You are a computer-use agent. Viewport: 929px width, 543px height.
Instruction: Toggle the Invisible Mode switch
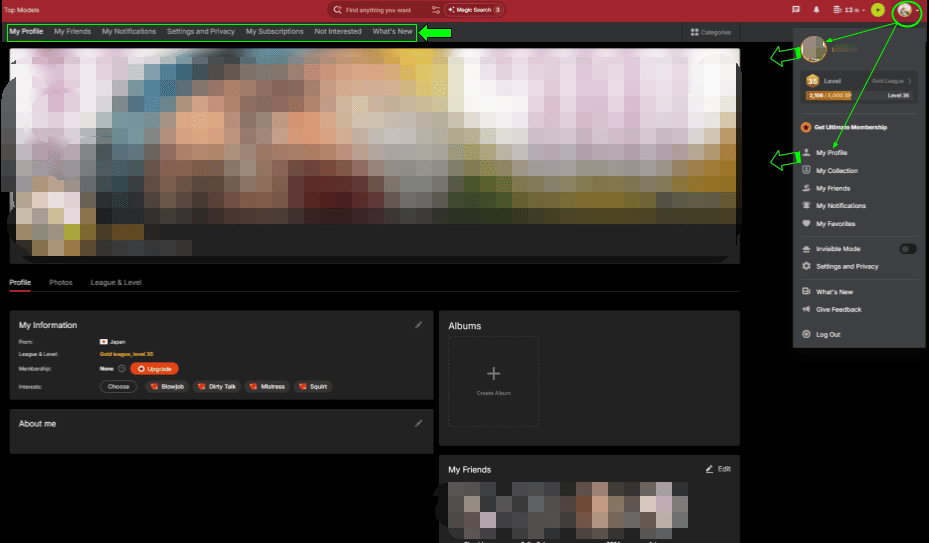[x=908, y=248]
